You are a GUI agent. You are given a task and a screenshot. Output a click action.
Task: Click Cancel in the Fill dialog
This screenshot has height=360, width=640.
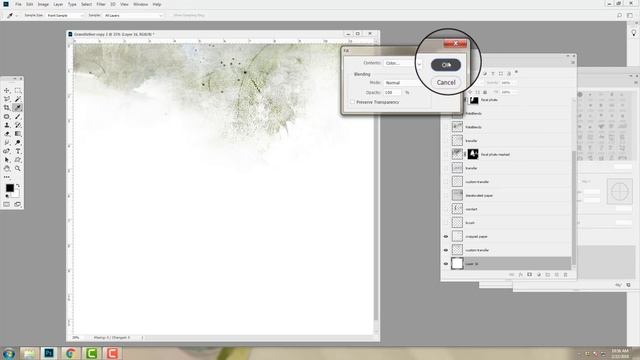click(x=446, y=82)
